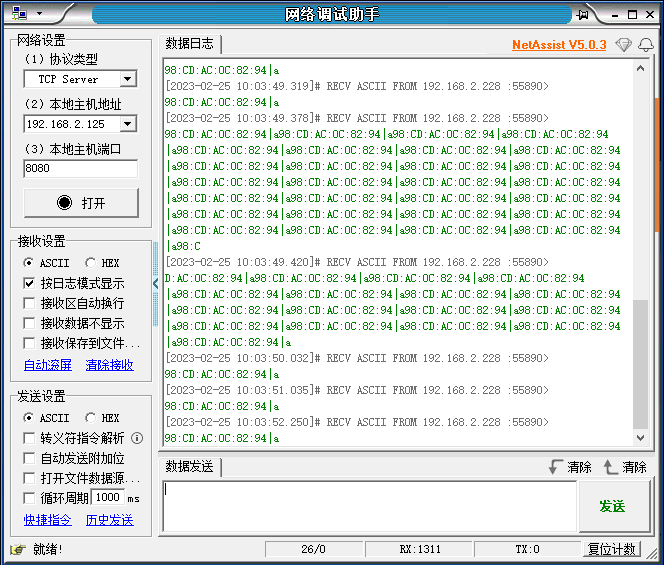Viewport: 664px width, 565px height.
Task: Expand the local host address dropdown
Action: [x=127, y=124]
